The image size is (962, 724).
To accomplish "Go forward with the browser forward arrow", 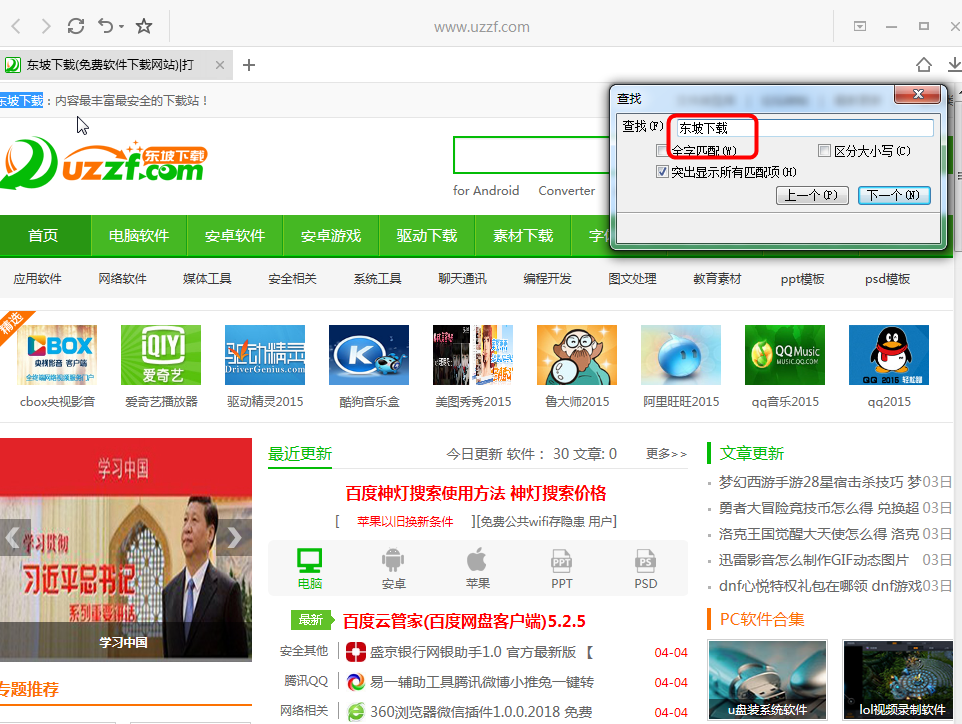I will [45, 26].
